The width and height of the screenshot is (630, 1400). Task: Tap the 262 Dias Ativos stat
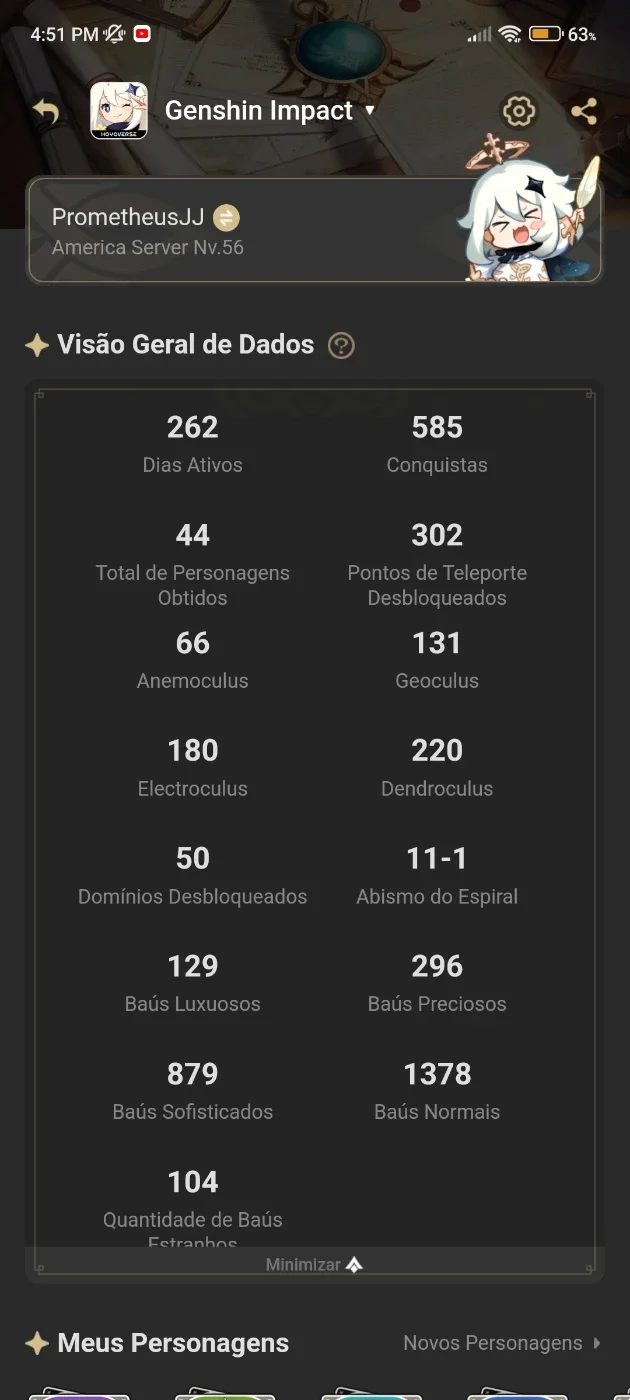click(192, 444)
